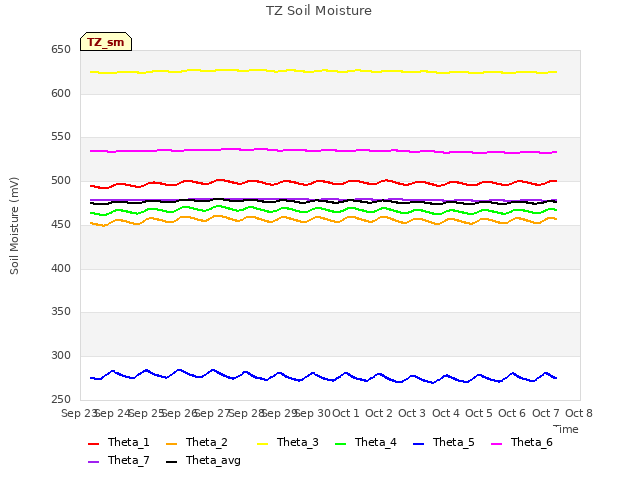This screenshot has height=480, width=640.
Task: Click the 650 y-axis tick label
Action: click(61, 50)
